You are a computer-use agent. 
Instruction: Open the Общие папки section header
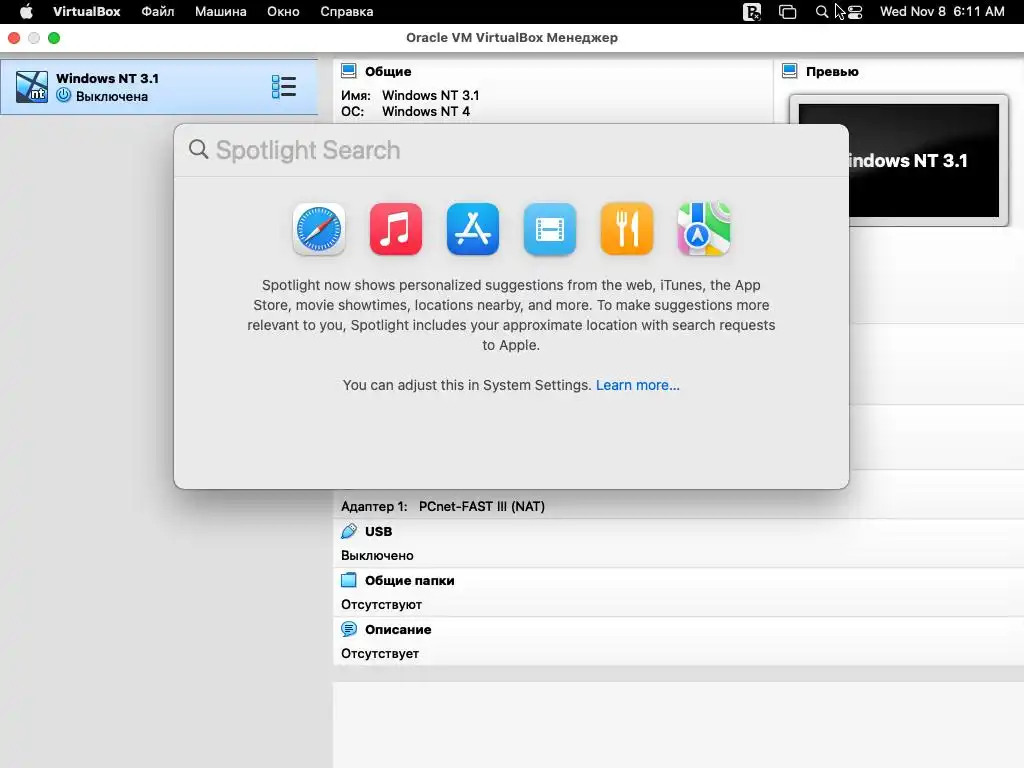(409, 581)
